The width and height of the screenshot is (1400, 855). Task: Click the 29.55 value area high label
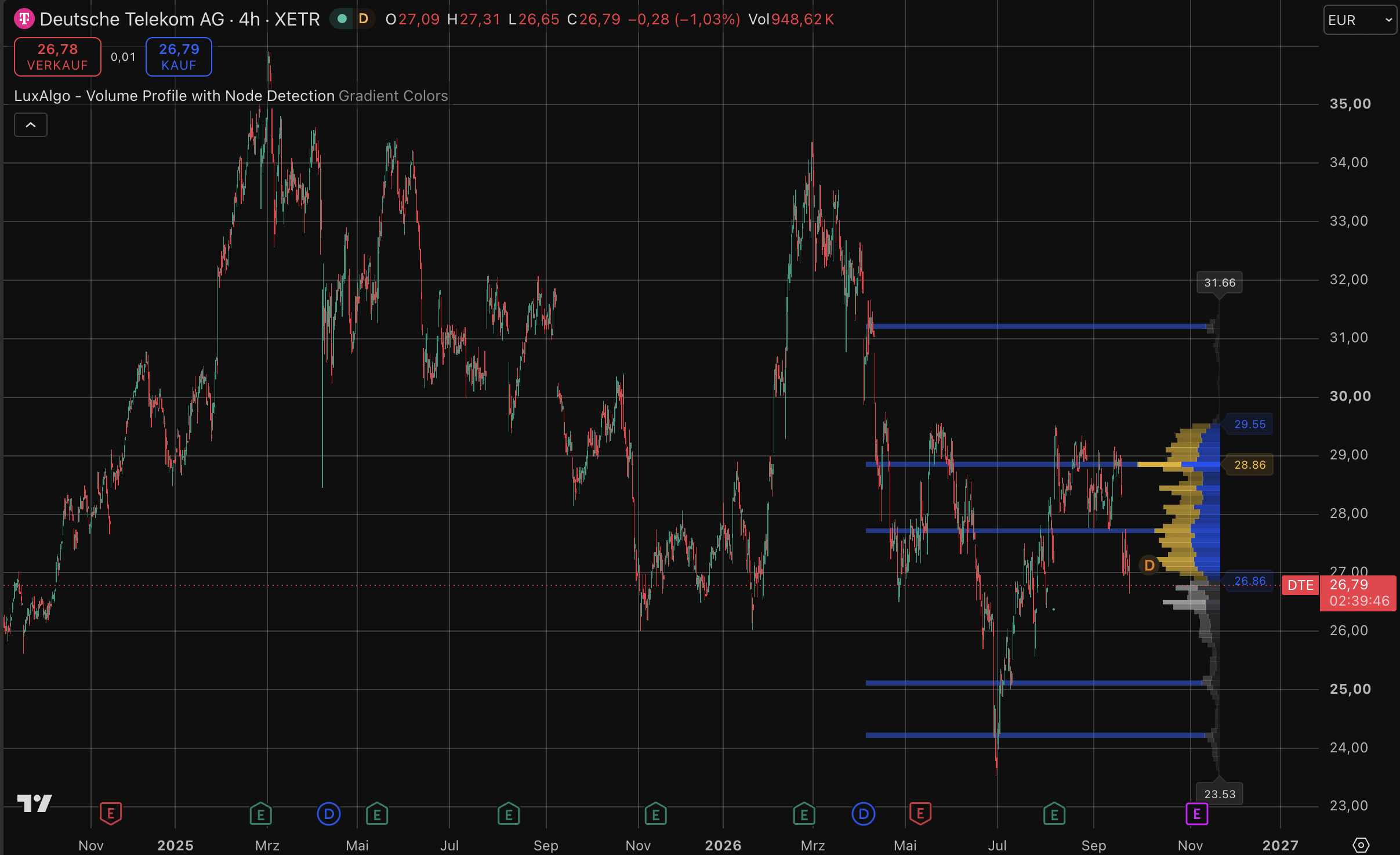1250,424
